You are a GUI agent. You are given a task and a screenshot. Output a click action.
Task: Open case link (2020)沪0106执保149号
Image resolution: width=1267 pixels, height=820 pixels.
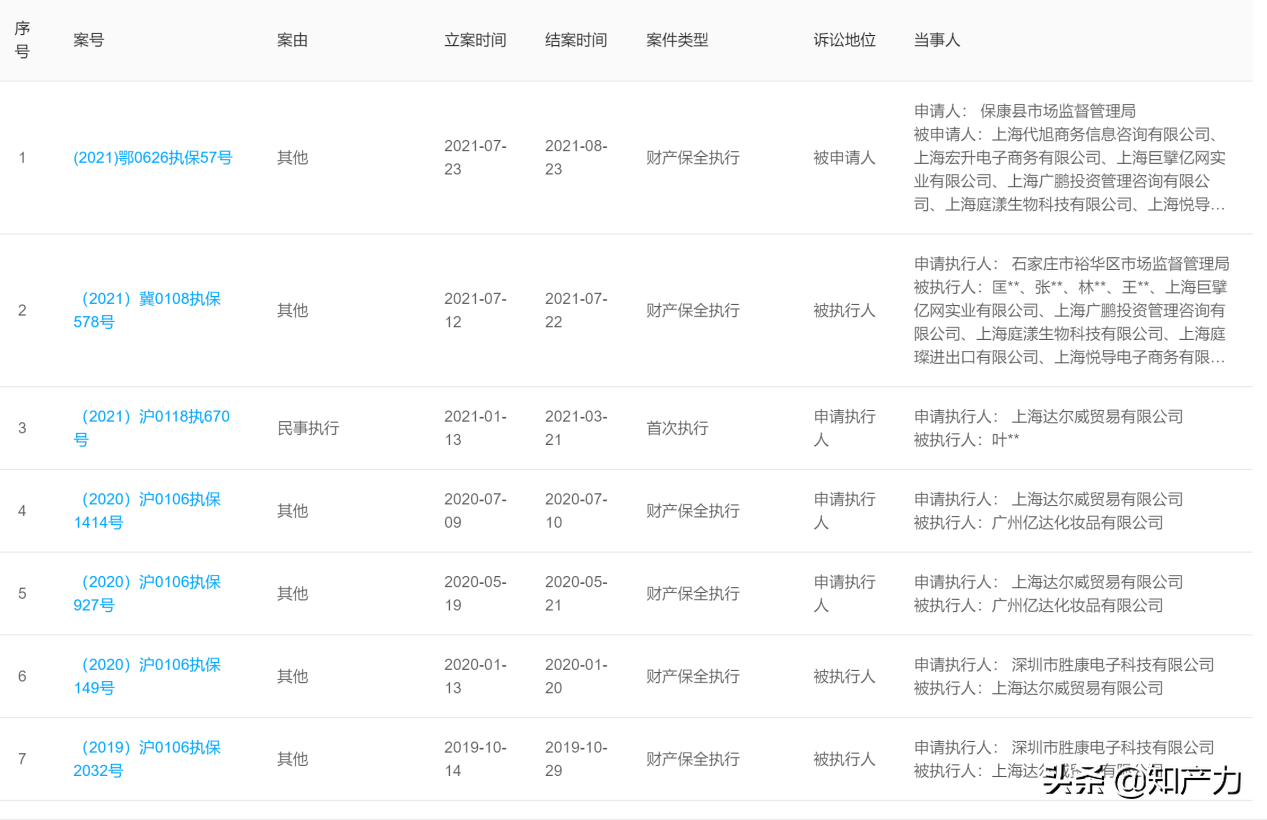tap(147, 677)
